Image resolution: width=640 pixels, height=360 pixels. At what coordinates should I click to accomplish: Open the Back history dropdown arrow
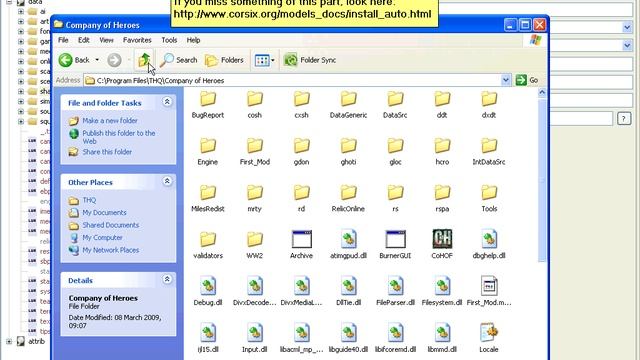97,60
